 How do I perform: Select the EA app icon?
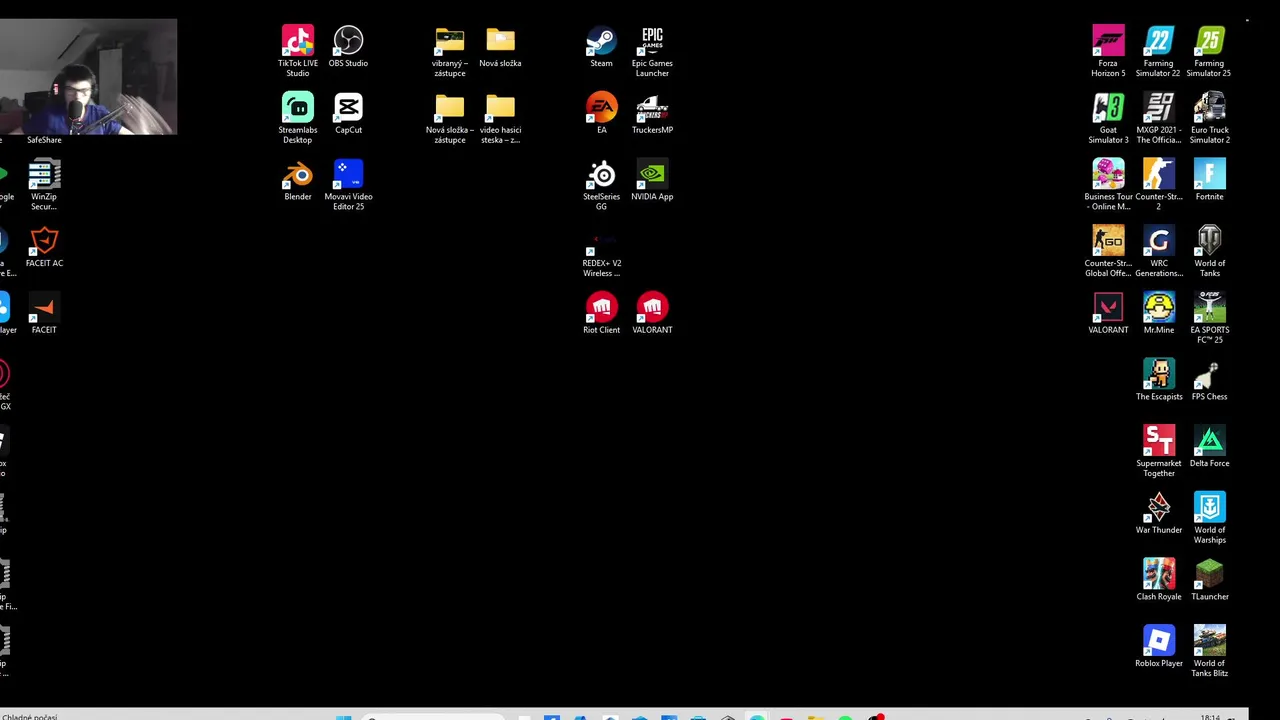[x=601, y=108]
